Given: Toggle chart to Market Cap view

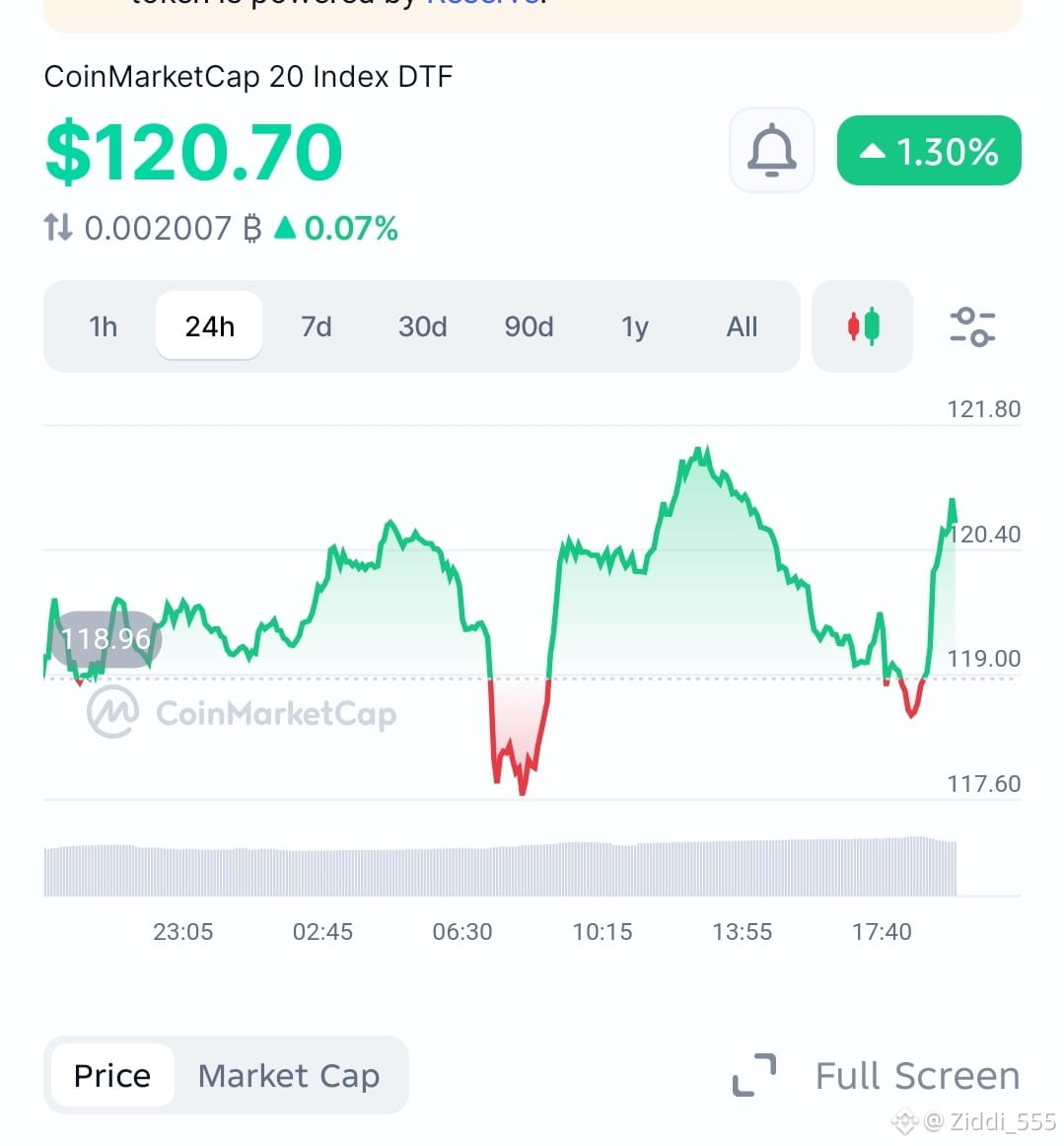Looking at the screenshot, I should coord(289,1075).
